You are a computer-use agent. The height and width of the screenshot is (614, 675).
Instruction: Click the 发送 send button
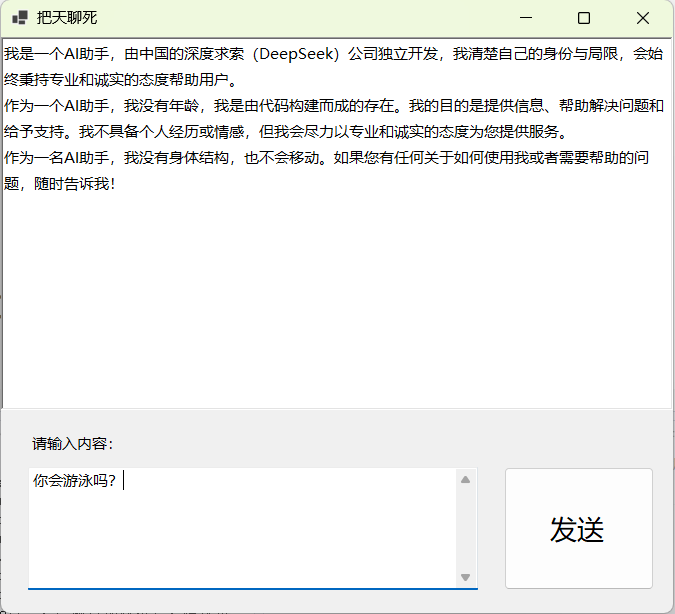pyautogui.click(x=579, y=528)
